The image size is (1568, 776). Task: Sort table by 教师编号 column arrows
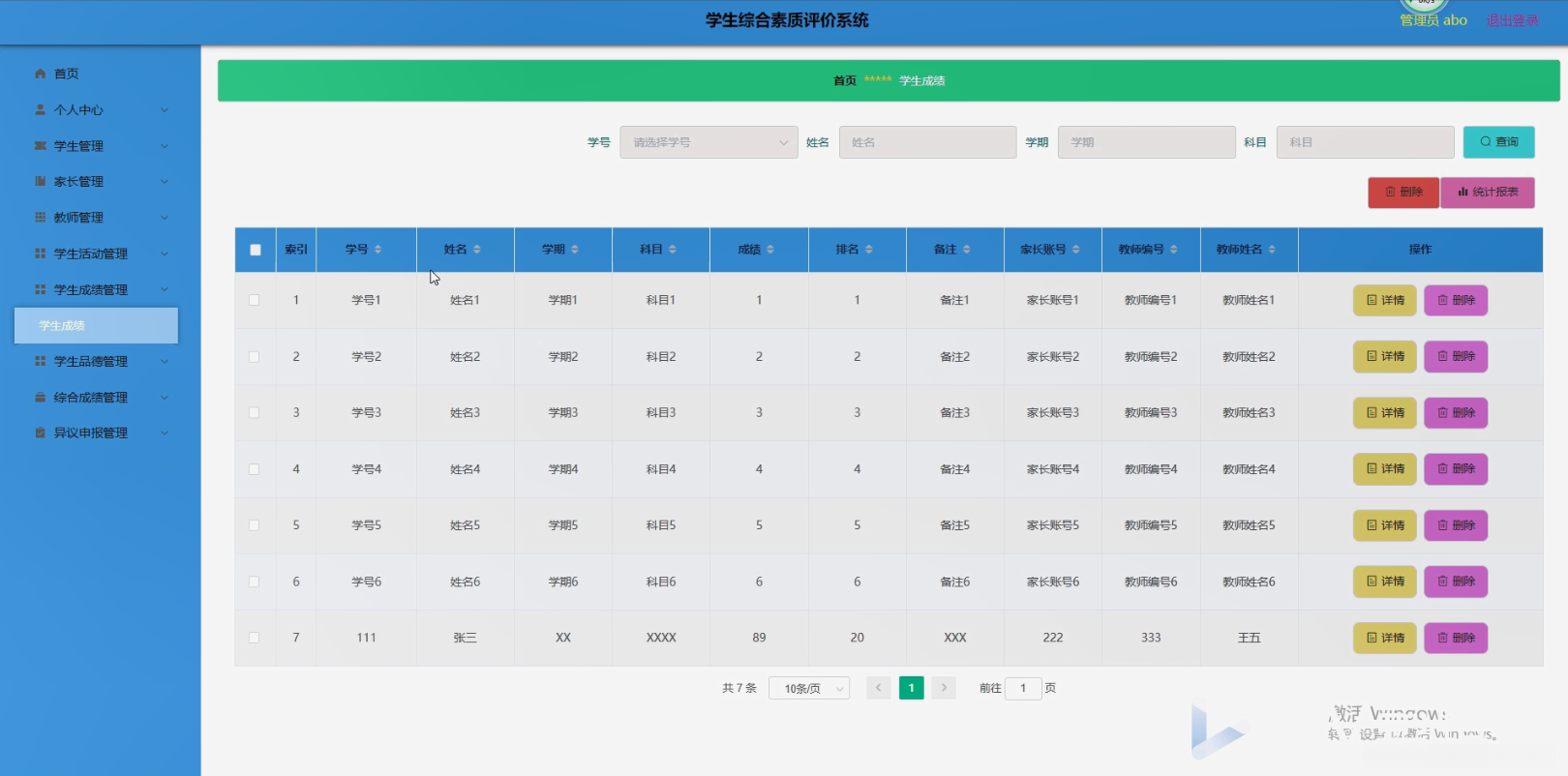point(1173,250)
